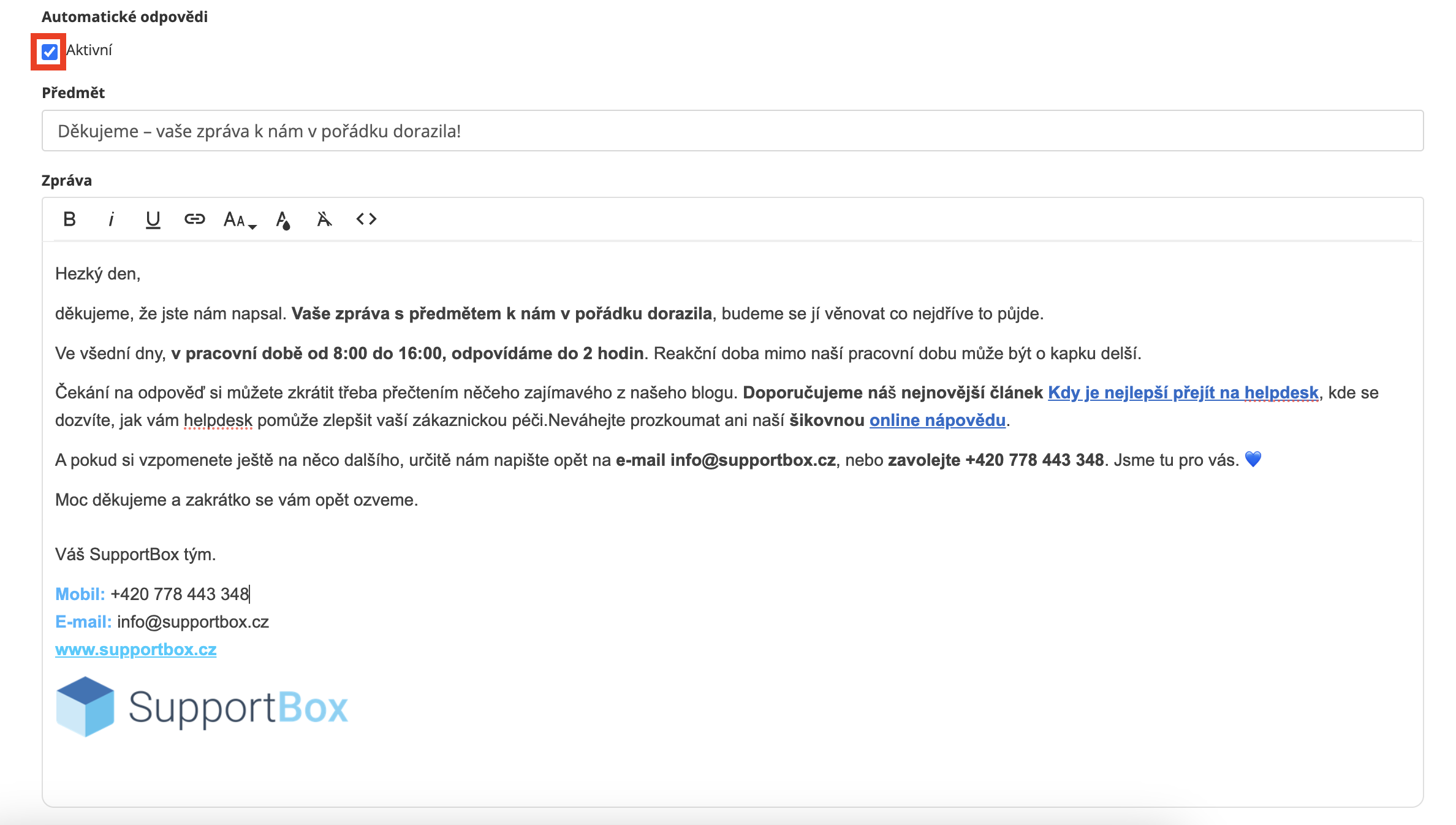
Task: Open link 'Kdy je nejlepší přejít na helpdesk'
Action: click(1183, 393)
